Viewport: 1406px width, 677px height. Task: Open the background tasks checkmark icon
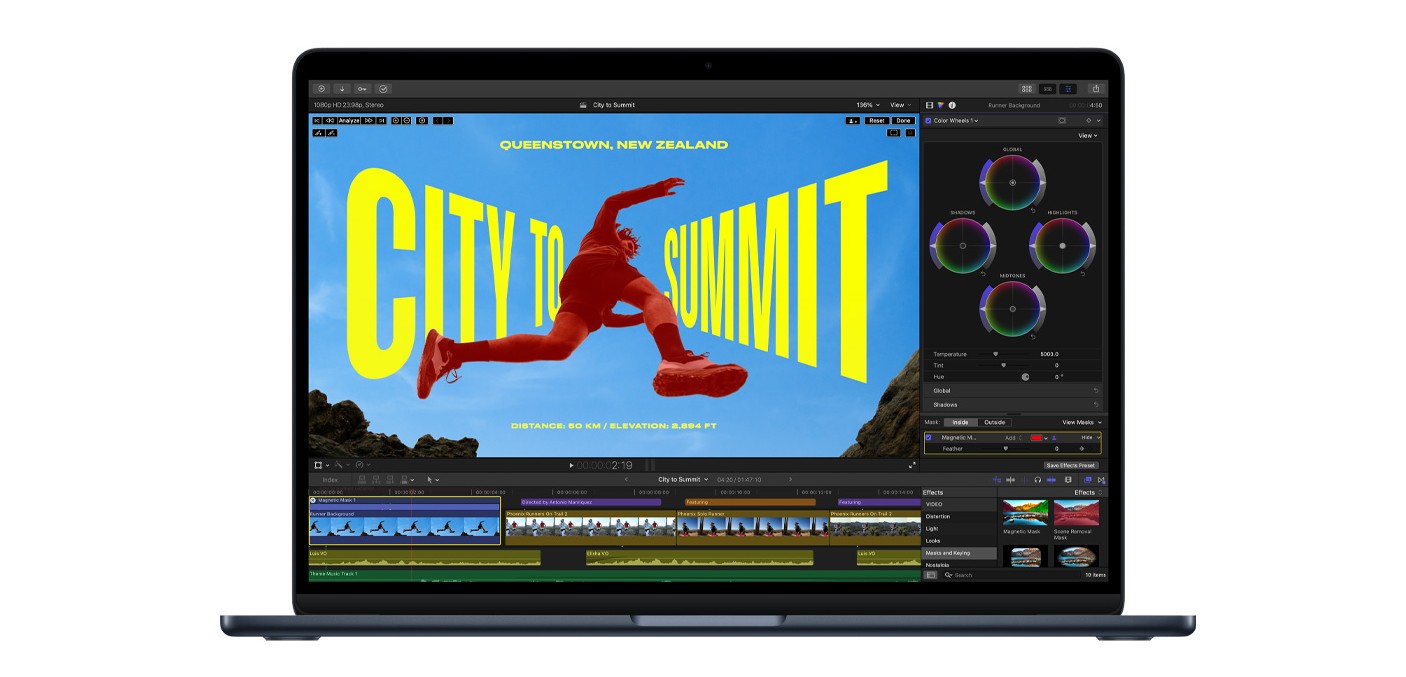(383, 88)
